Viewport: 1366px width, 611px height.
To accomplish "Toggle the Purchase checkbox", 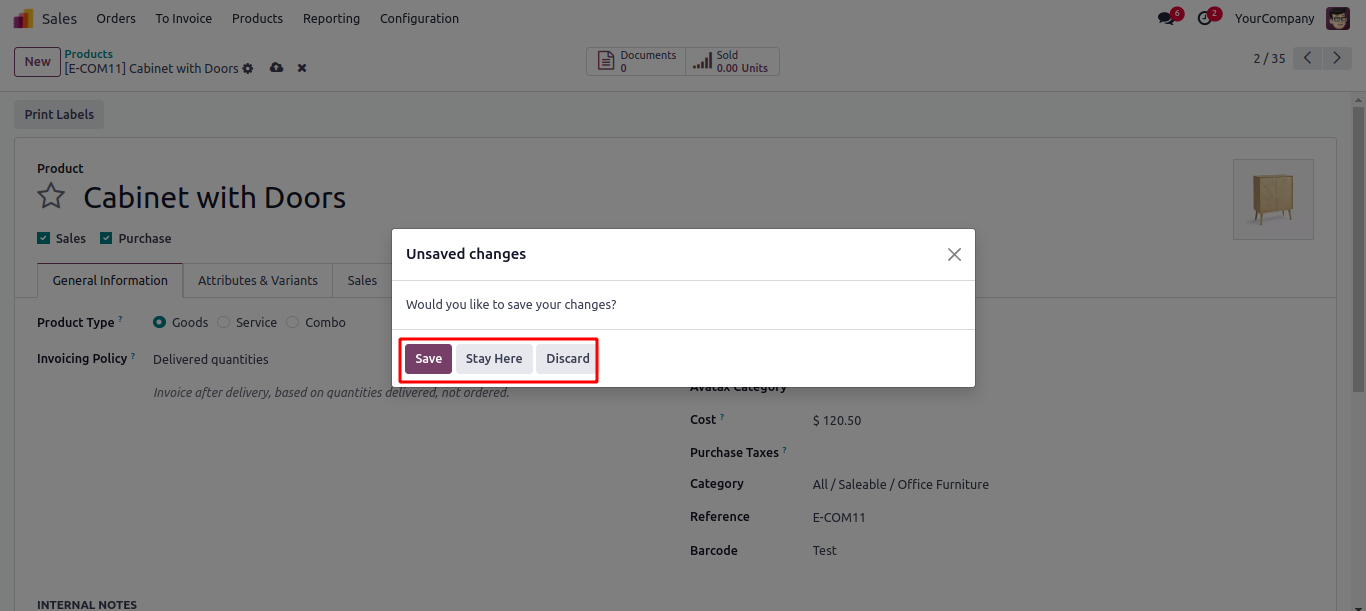I will pyautogui.click(x=105, y=238).
